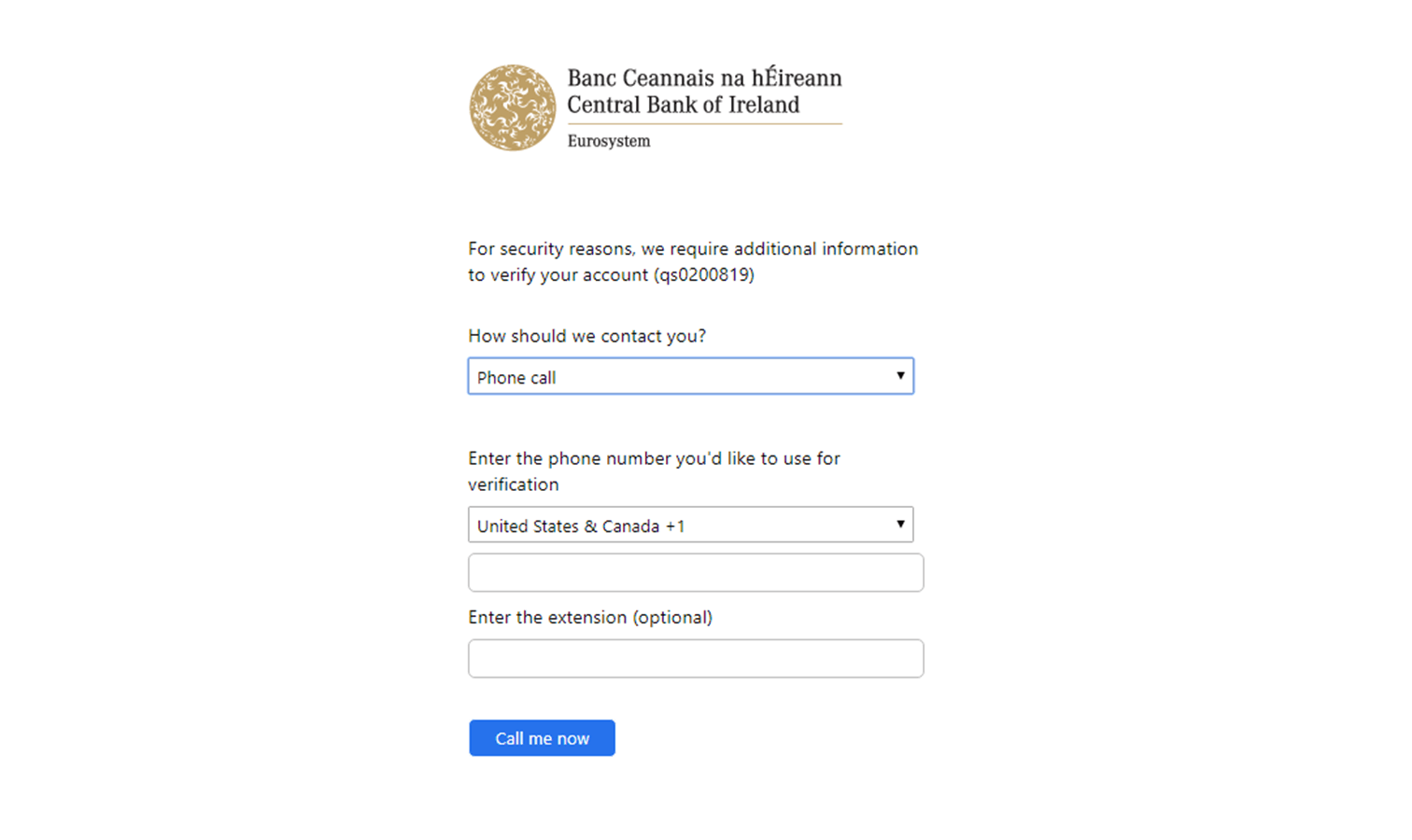
Task: Open the United States & Canada +1 selector
Action: tap(691, 525)
